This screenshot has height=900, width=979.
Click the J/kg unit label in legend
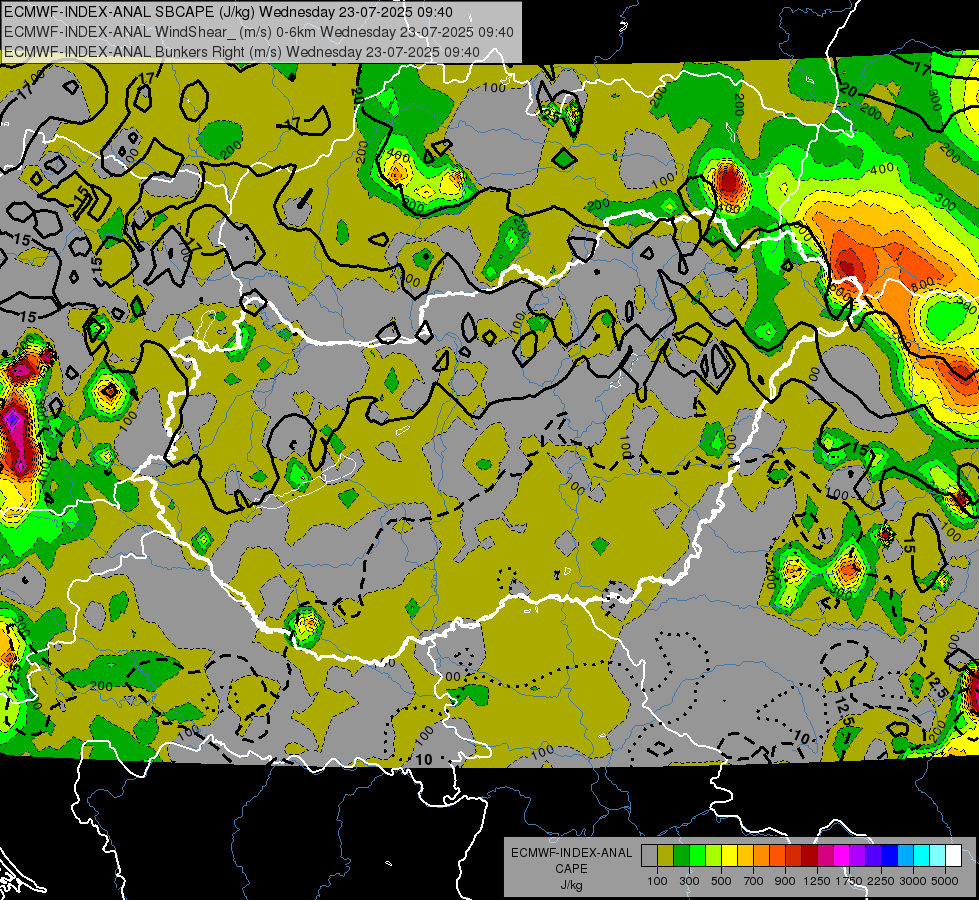point(571,884)
